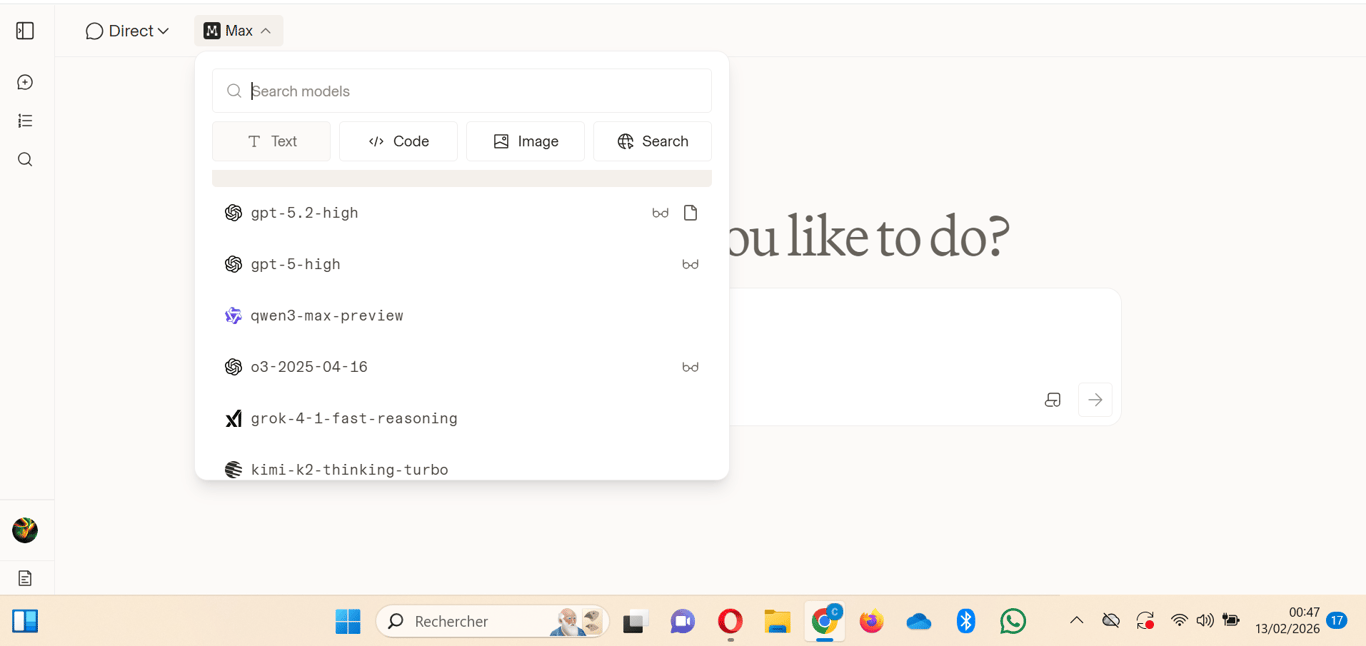1366x646 pixels.
Task: Click the OpenAI logo beside gpt-5.2-high
Action: (x=233, y=213)
